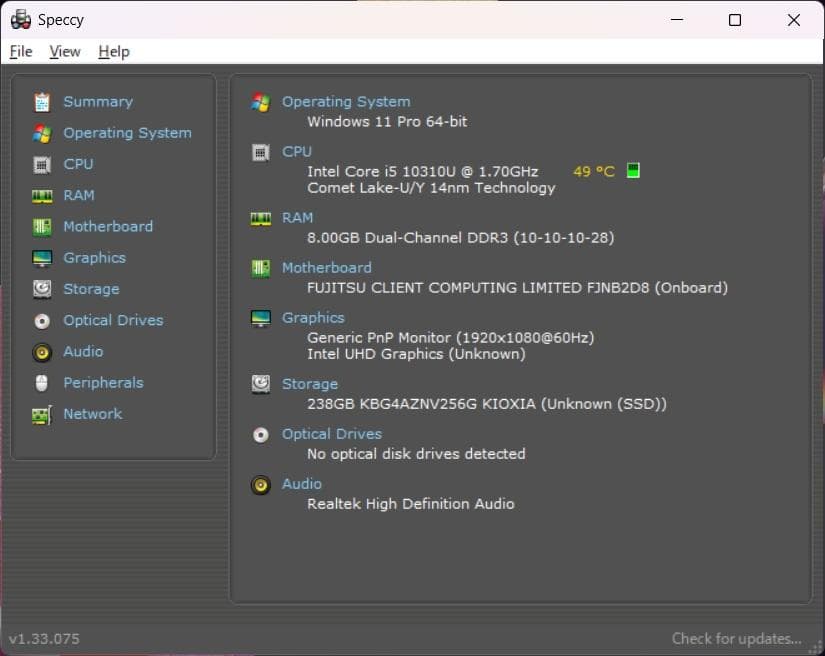Click the RAM memory icon in sidebar
Viewport: 825px width, 656px height.
coord(41,195)
